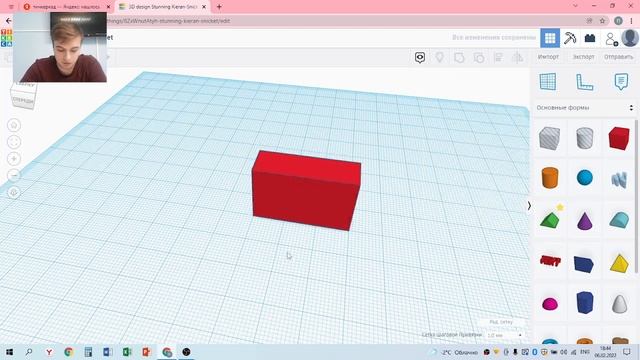Open the snap grid step dropdown
The image size is (640, 360).
tap(504, 335)
